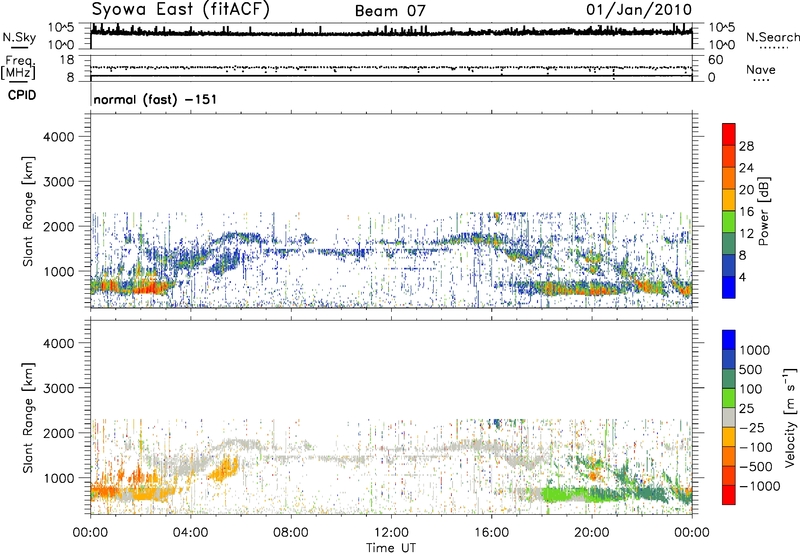
Task: Click the 'Time UT' axis title
Action: coord(391,548)
